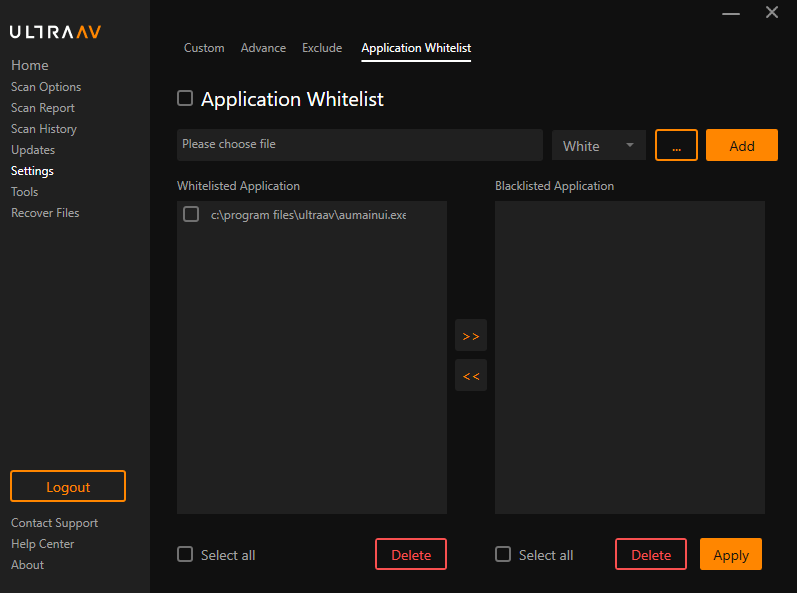Viewport: 797px width, 593px height.
Task: Select Settings in sidebar
Action: (x=33, y=171)
